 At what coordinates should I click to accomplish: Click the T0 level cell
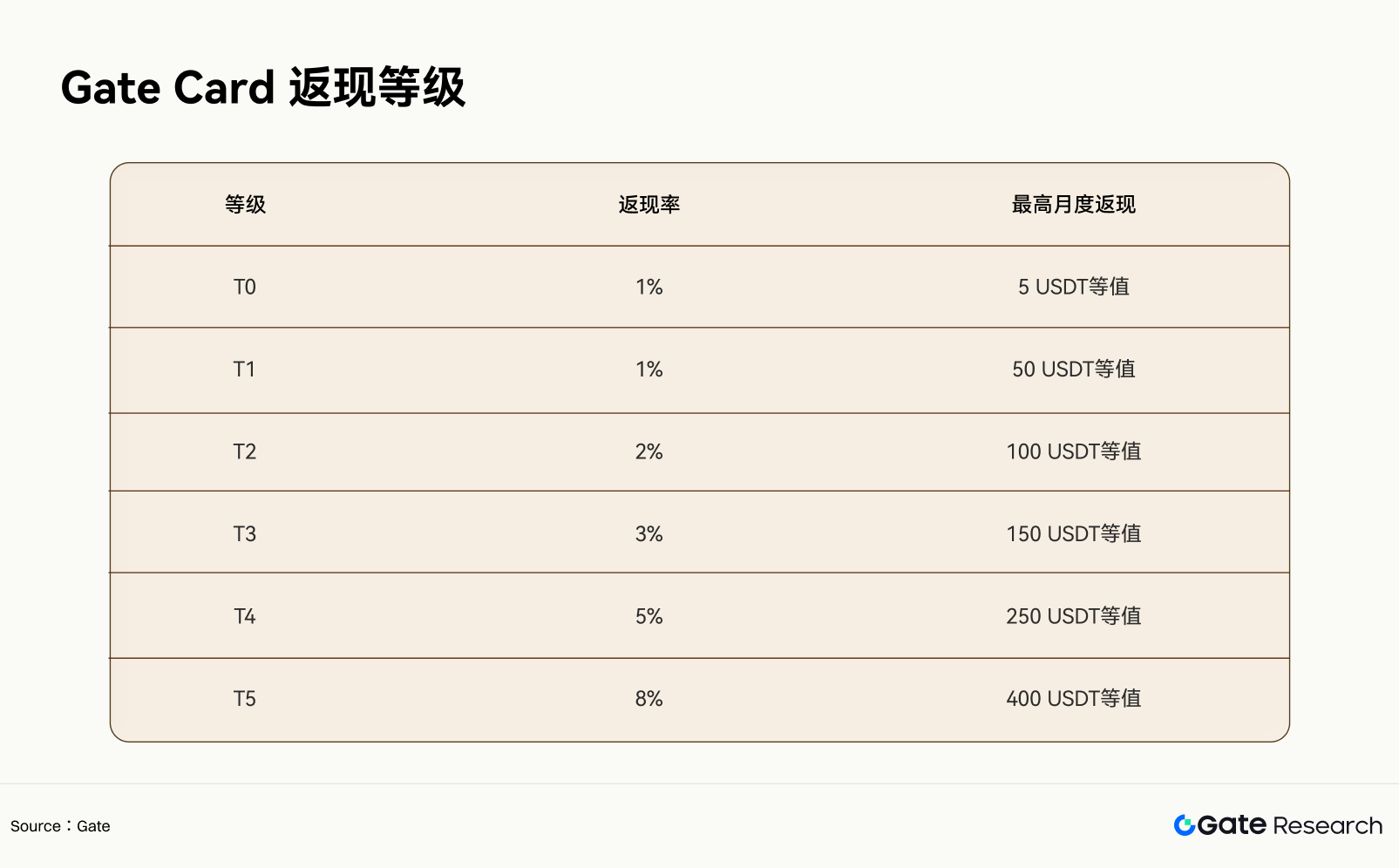click(x=245, y=287)
